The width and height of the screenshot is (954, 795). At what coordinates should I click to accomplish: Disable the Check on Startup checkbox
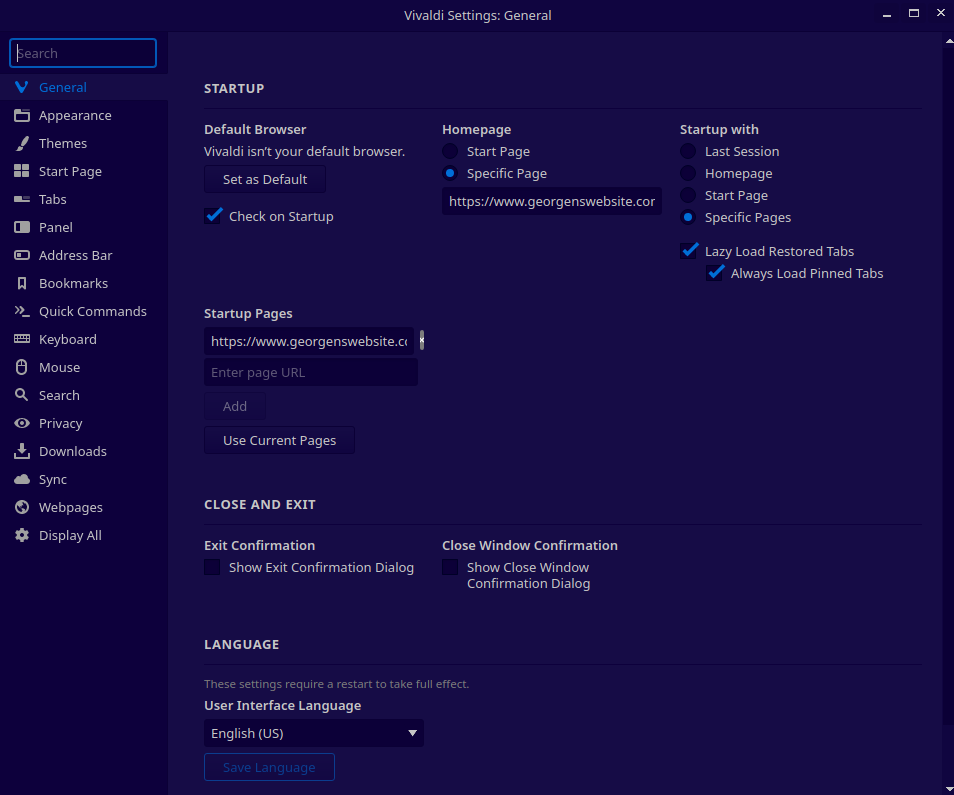pos(213,216)
